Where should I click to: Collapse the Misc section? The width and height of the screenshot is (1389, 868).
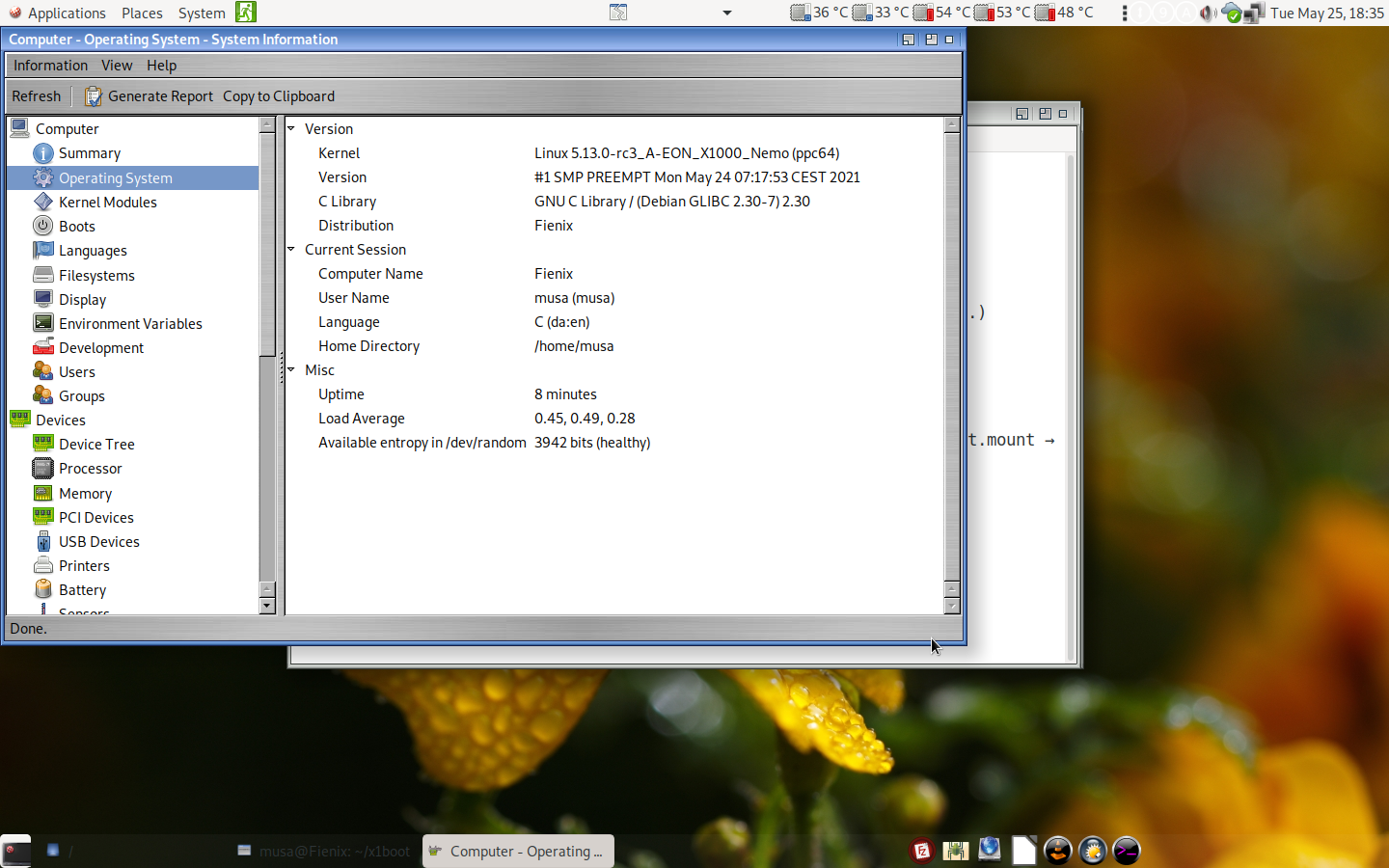coord(291,369)
